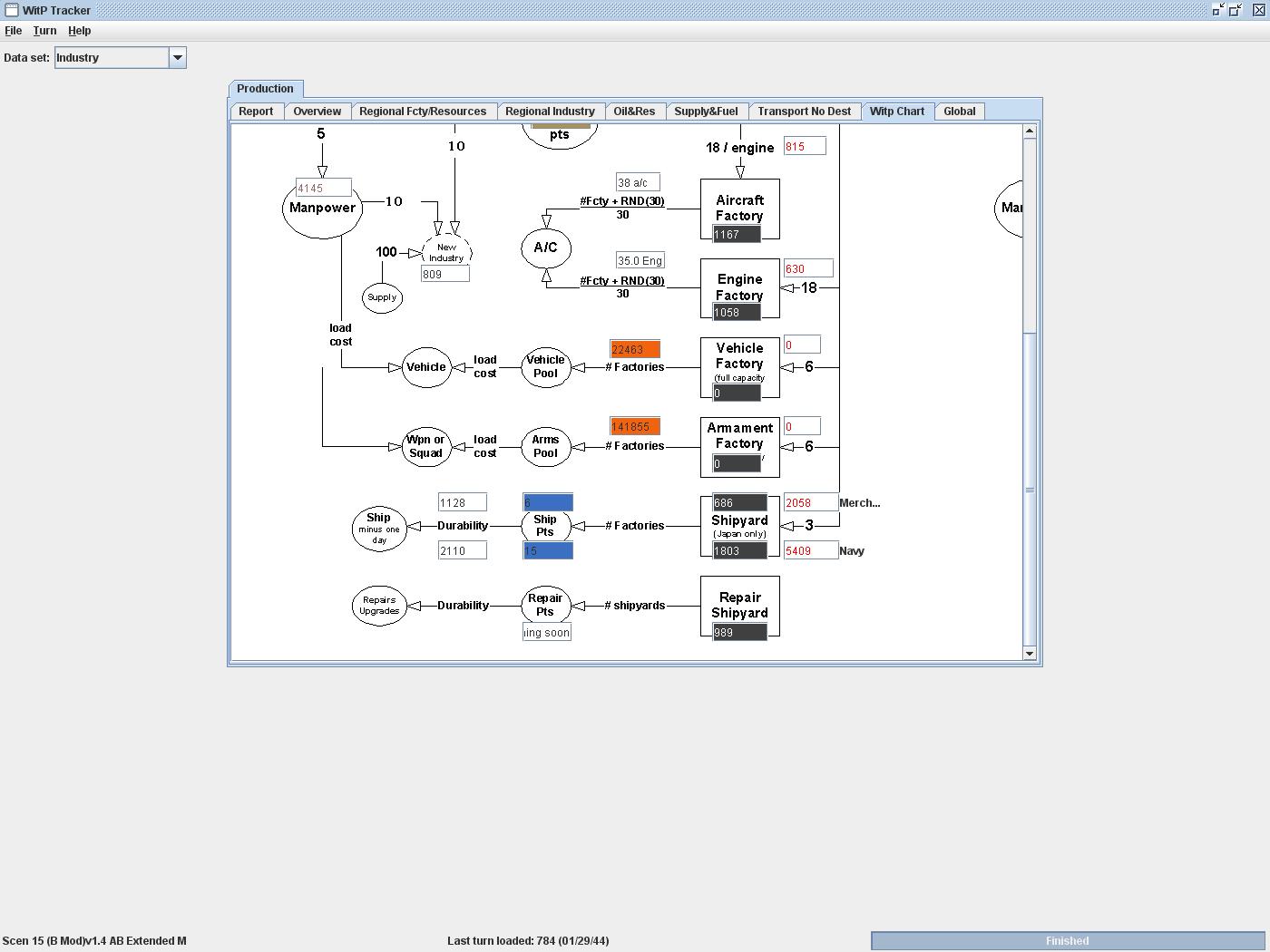The width and height of the screenshot is (1270, 952).
Task: Switch to the Overview tab
Action: point(317,112)
